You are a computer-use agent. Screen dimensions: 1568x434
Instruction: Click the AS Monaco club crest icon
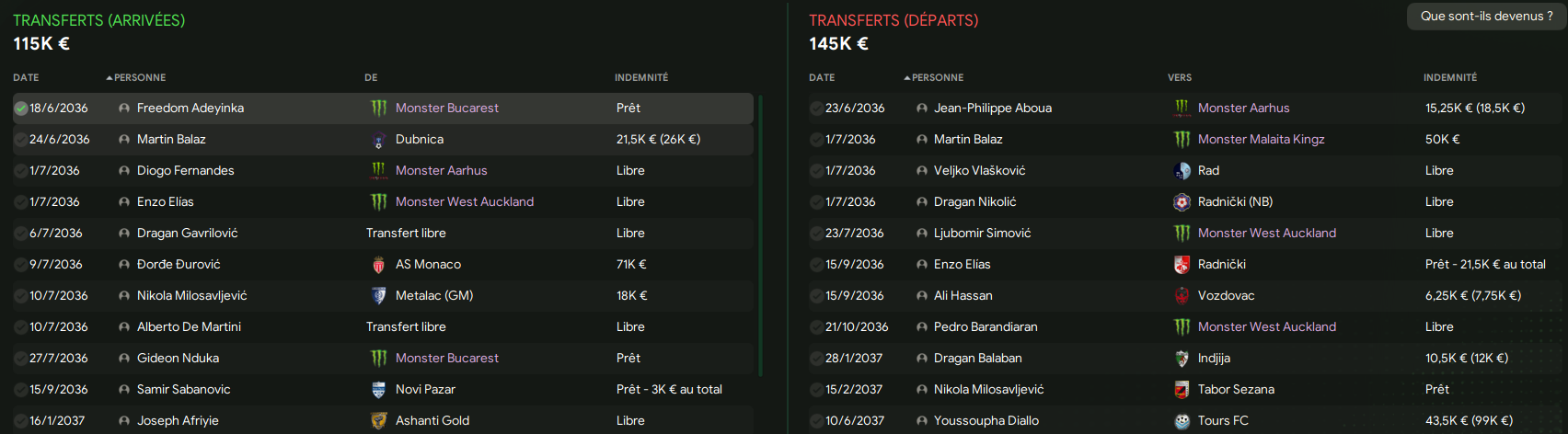[x=378, y=265]
